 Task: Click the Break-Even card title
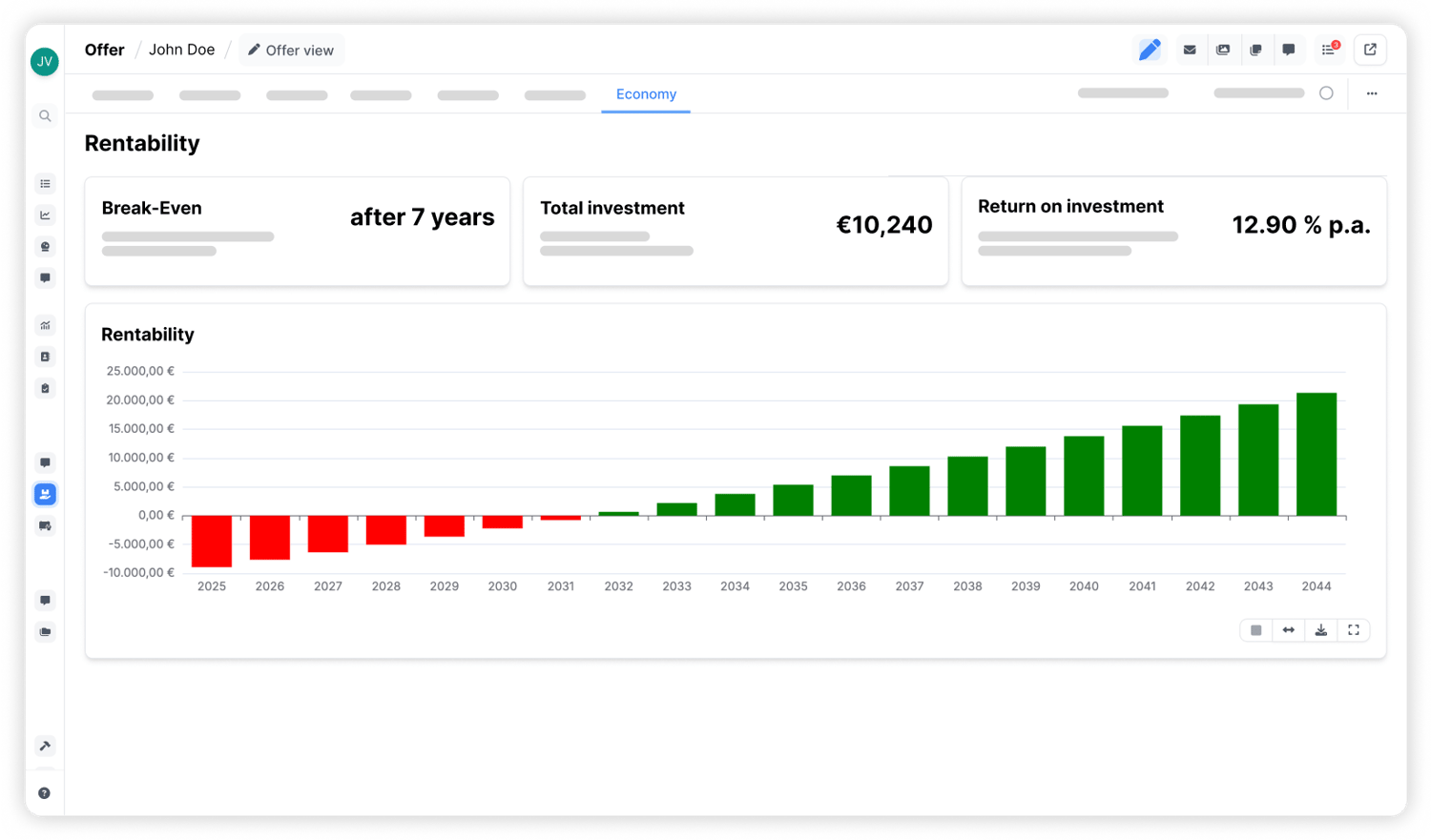click(152, 208)
